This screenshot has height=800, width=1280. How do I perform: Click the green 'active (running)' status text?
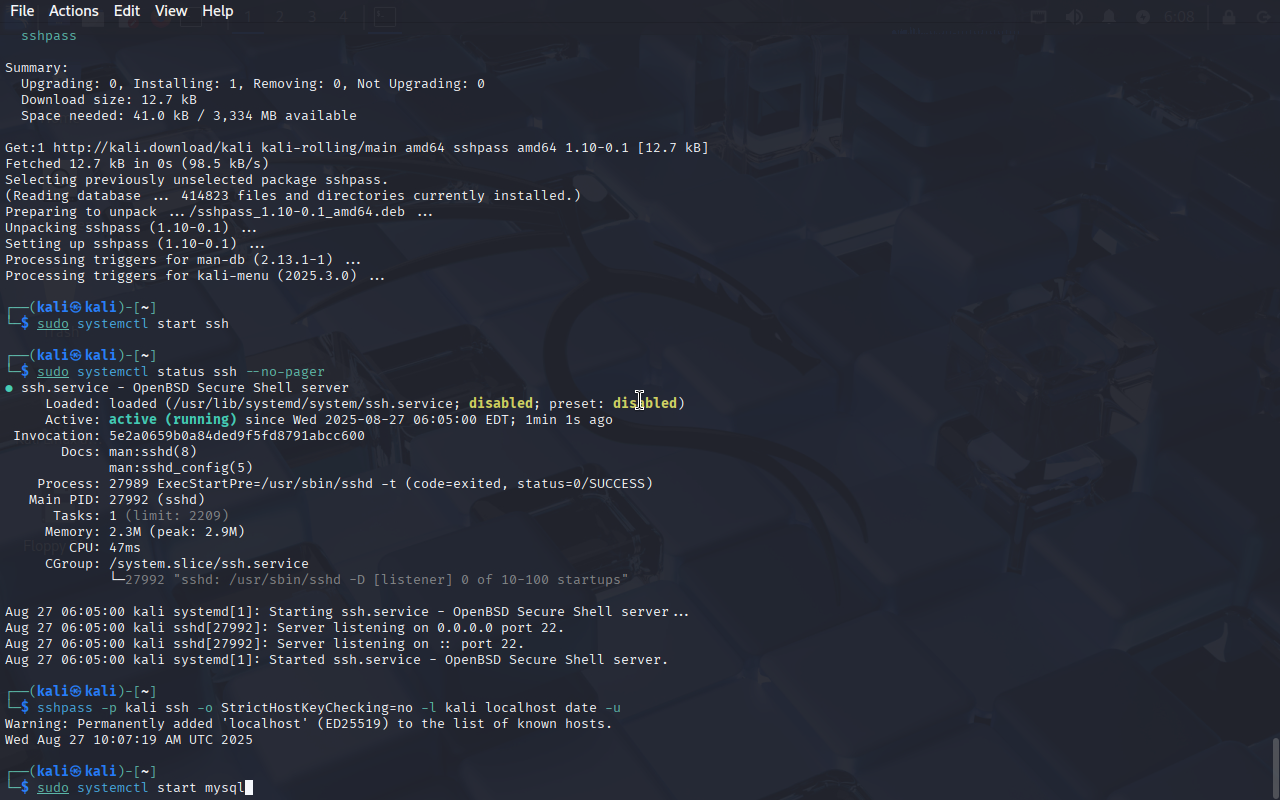[x=173, y=420]
